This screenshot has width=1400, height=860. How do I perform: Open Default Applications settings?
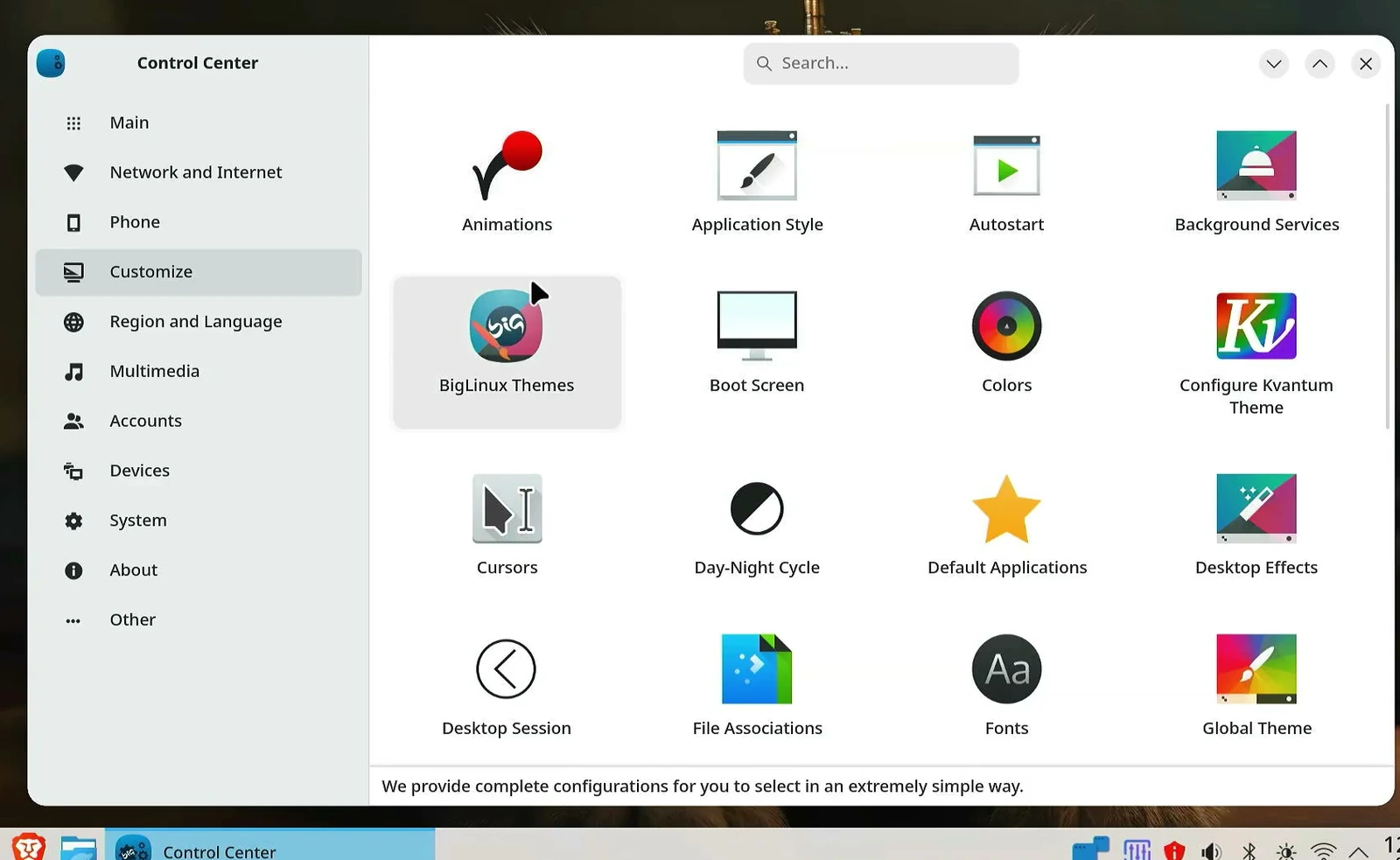(1006, 525)
